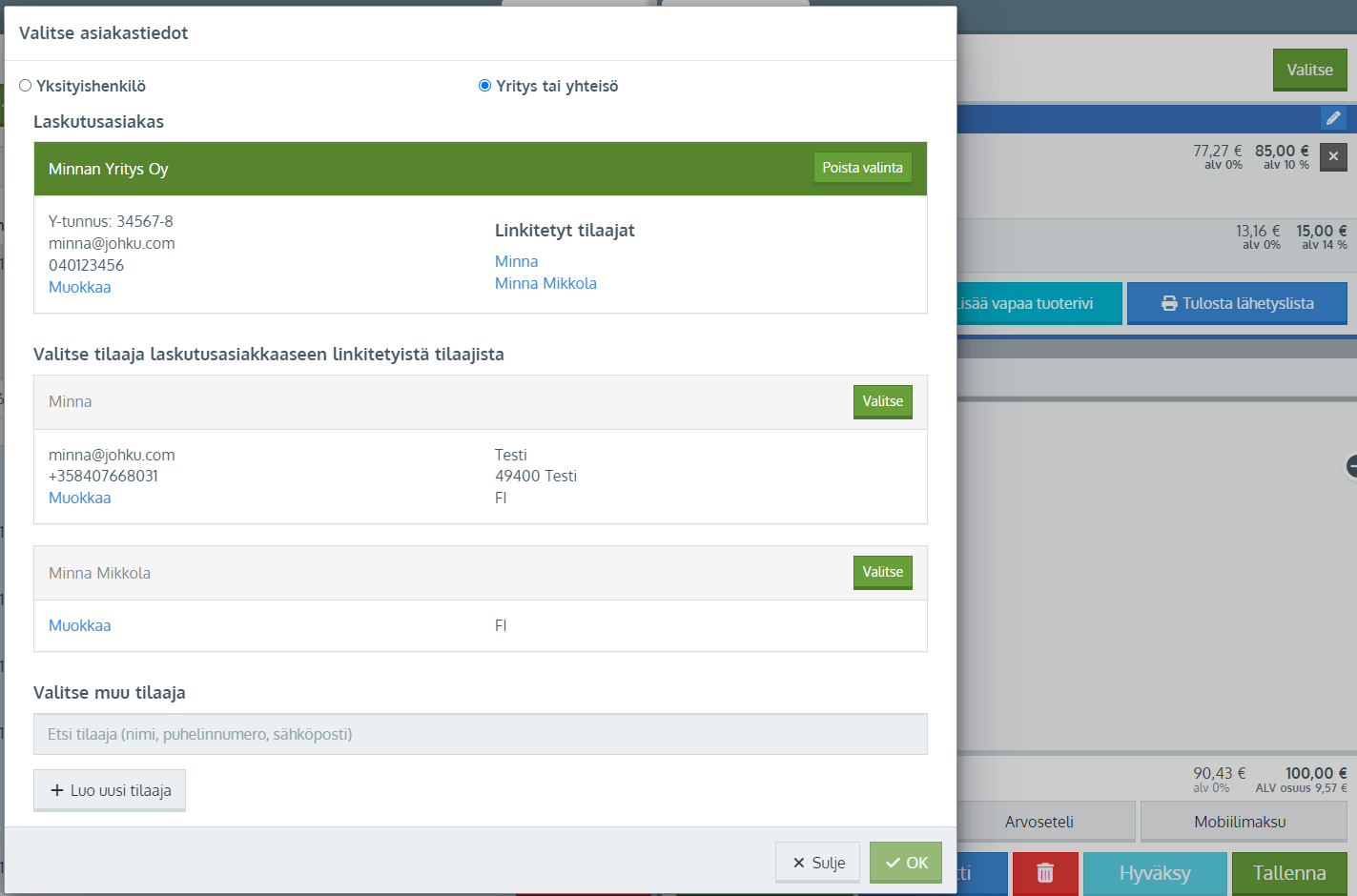The width and height of the screenshot is (1357, 896).
Task: Close dialog with Sulje button
Action: click(x=817, y=863)
